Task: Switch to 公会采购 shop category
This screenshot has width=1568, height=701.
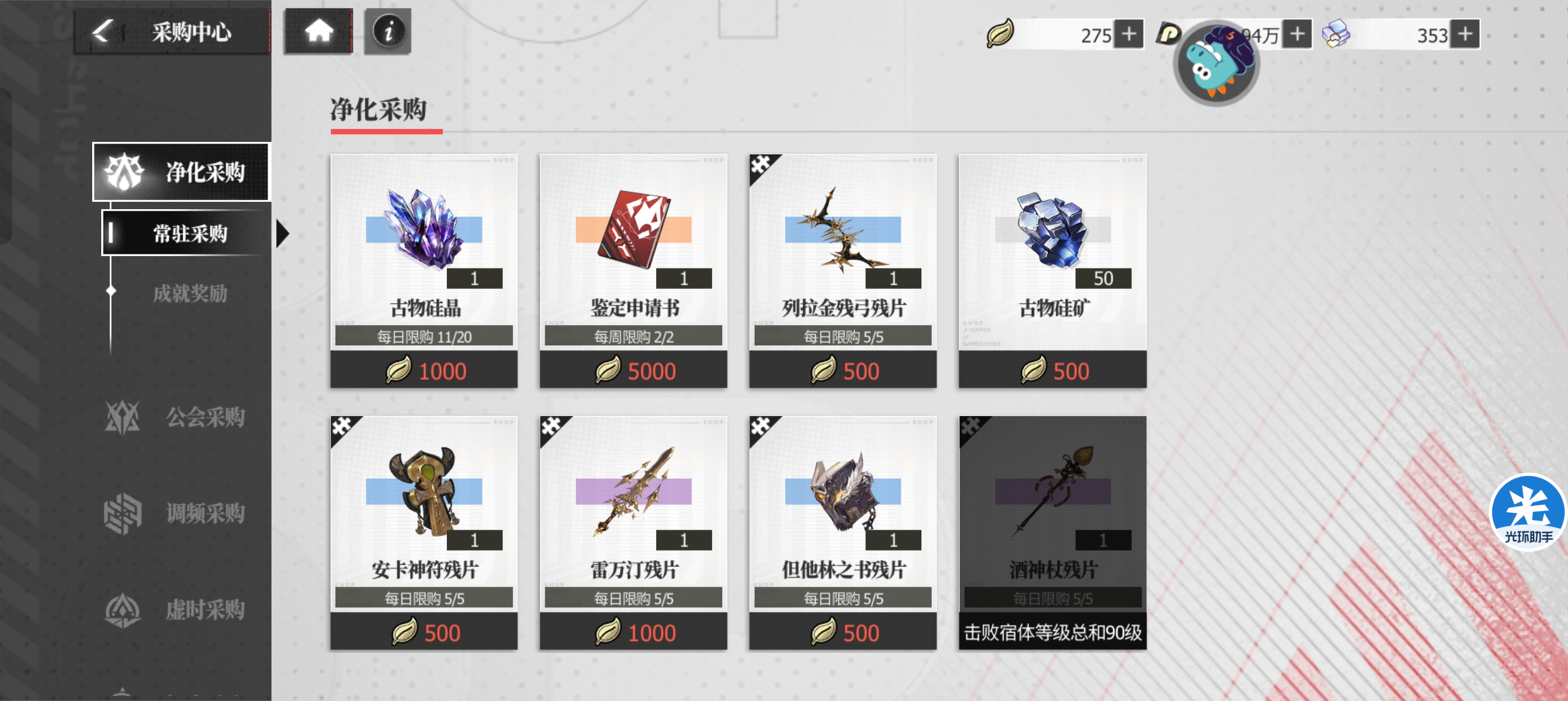Action: click(176, 417)
